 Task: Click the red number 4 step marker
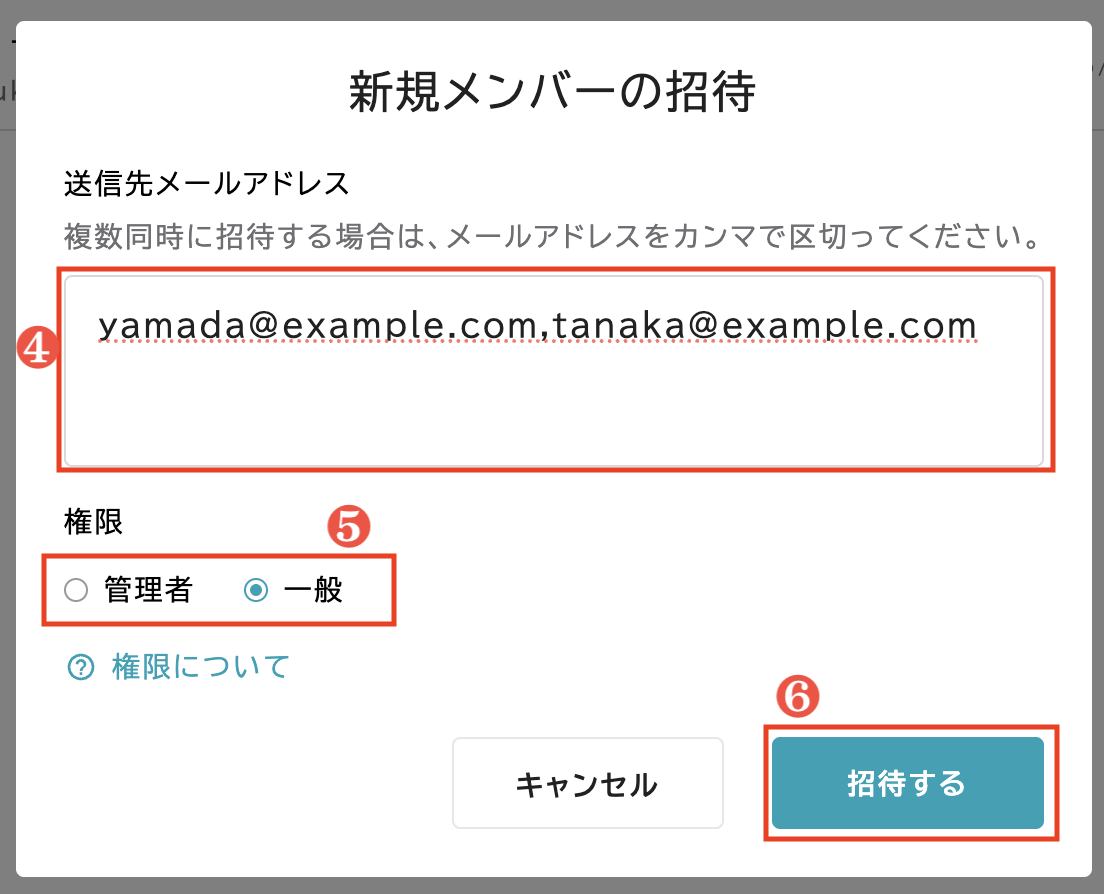coord(36,348)
